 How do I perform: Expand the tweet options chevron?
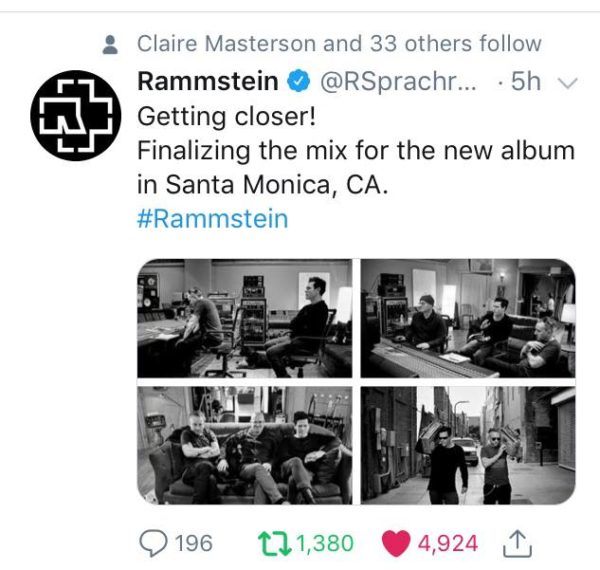[567, 83]
